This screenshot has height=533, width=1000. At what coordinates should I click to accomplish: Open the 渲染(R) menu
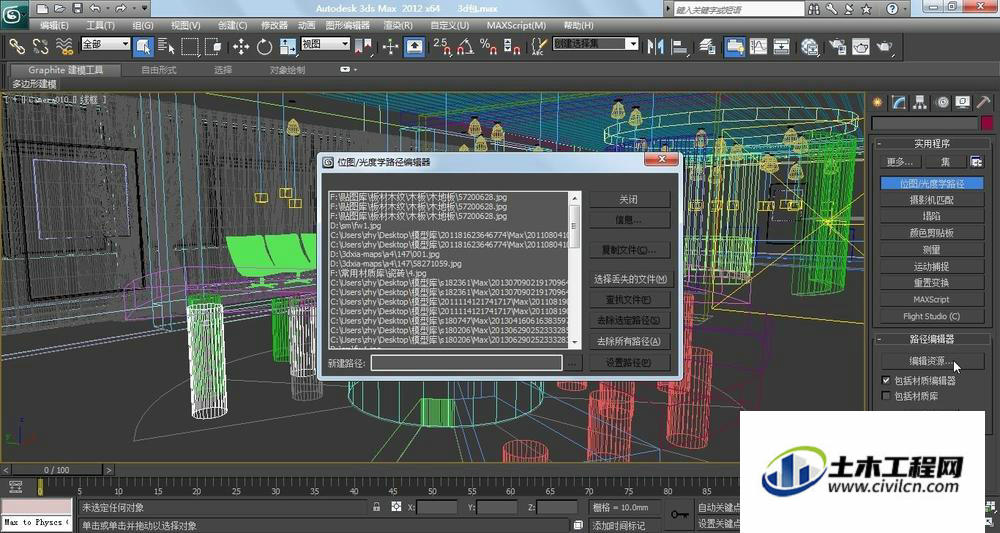(397, 26)
